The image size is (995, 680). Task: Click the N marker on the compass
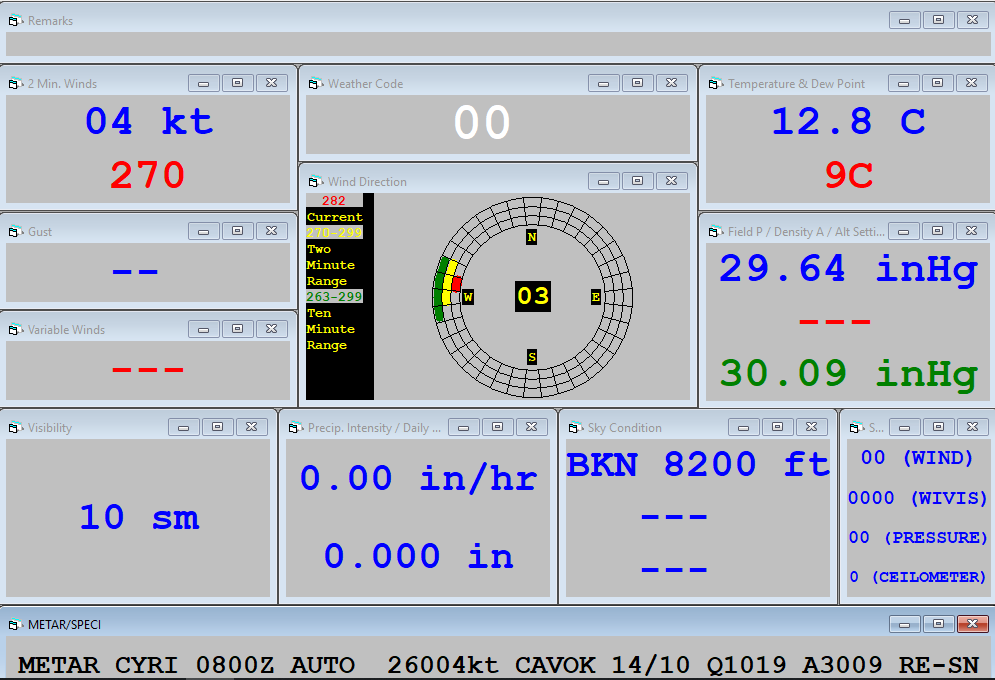click(532, 237)
